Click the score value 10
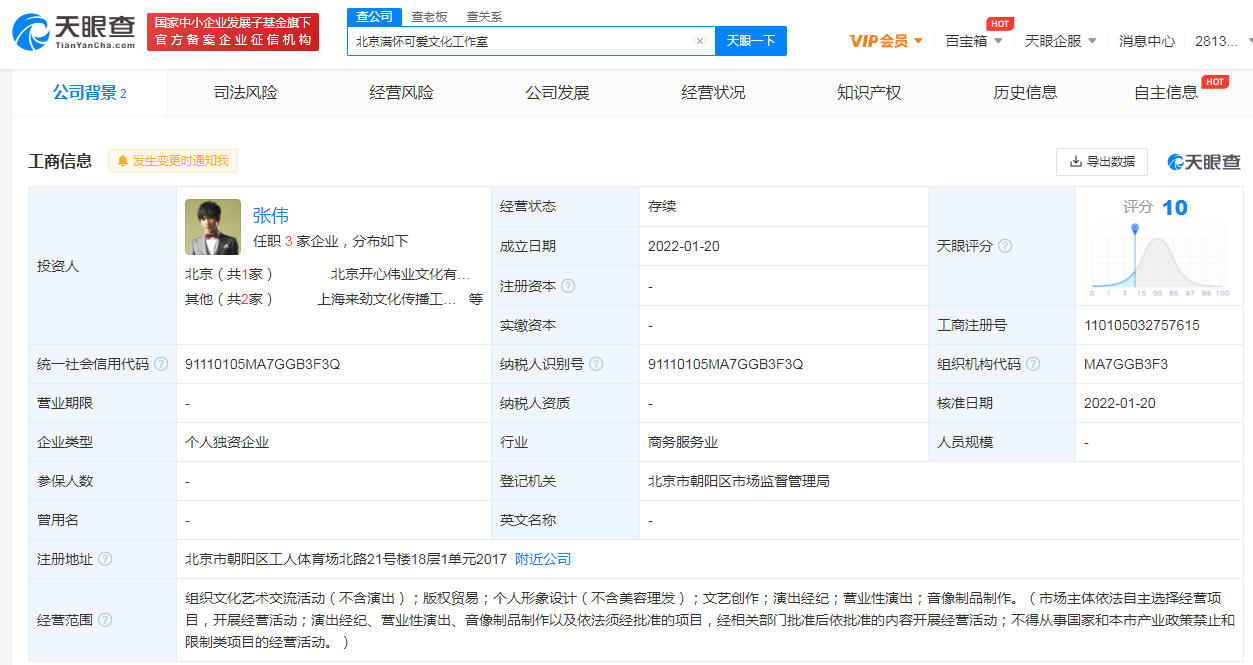 [1175, 207]
